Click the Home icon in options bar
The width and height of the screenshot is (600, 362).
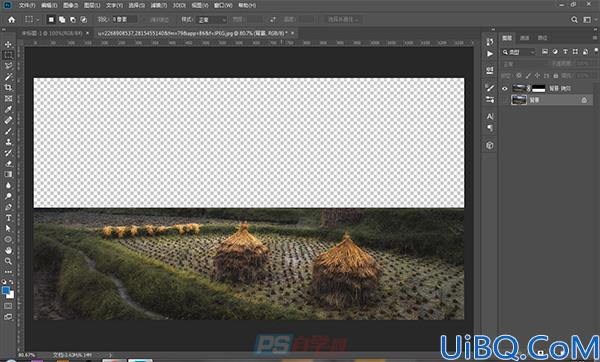click(x=11, y=20)
